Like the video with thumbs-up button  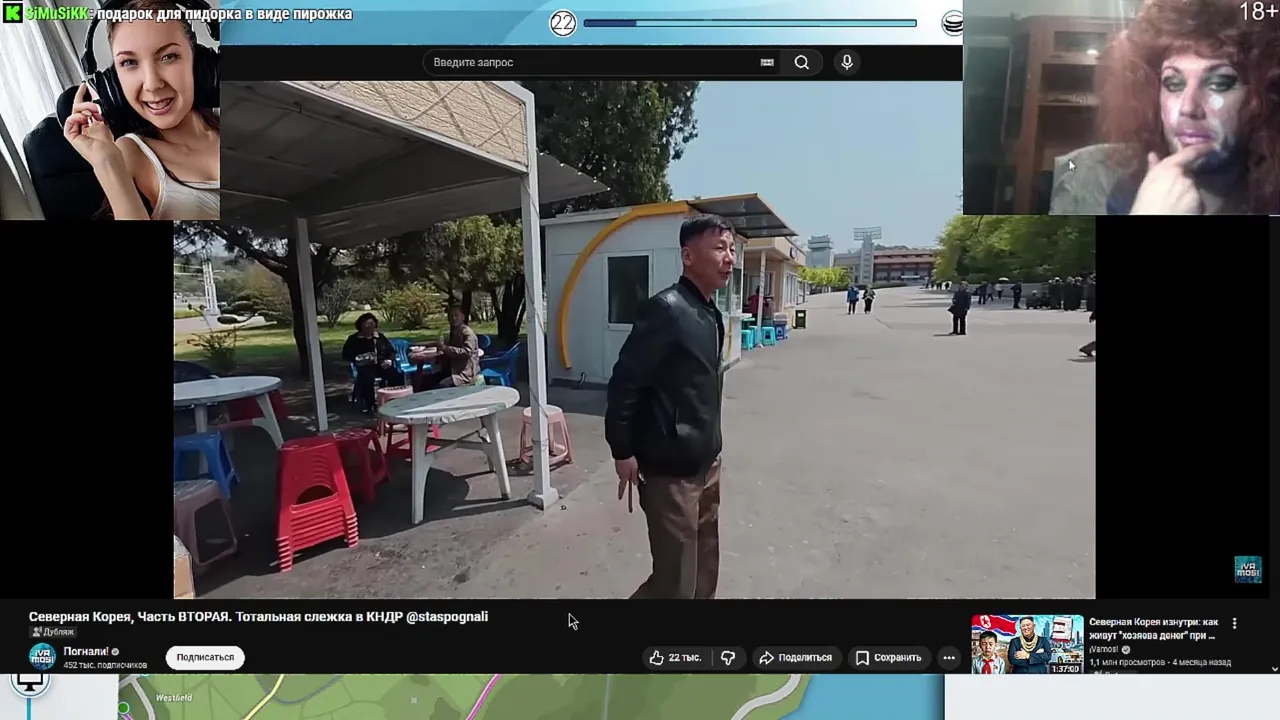(x=675, y=657)
